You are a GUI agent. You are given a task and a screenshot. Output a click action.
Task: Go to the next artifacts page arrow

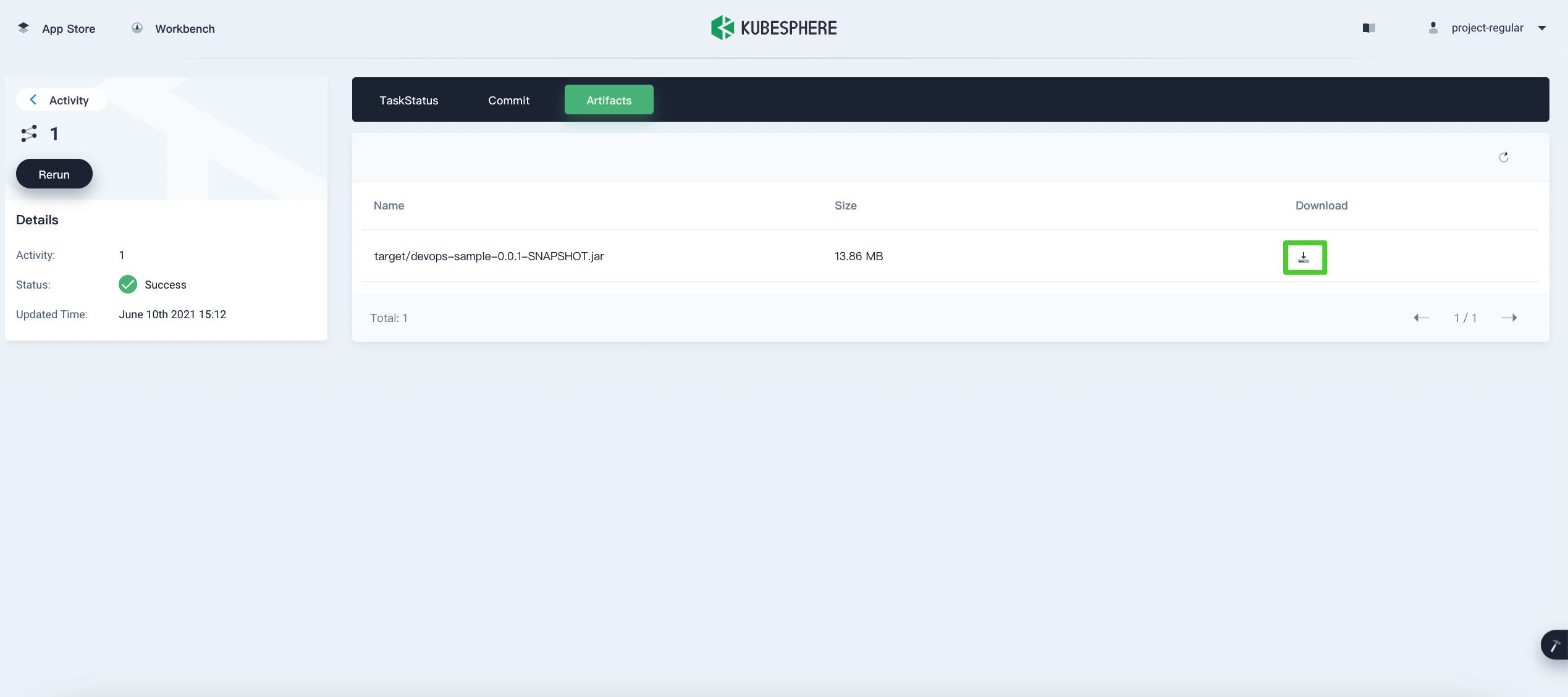coord(1509,318)
